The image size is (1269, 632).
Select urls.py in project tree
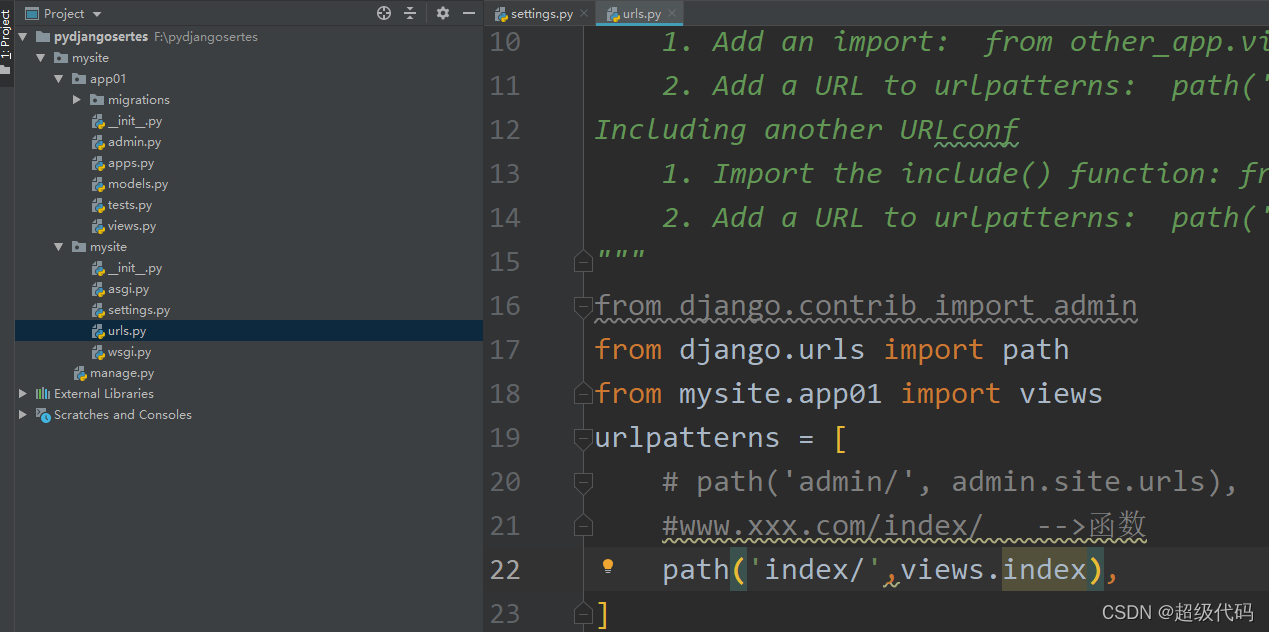[127, 331]
